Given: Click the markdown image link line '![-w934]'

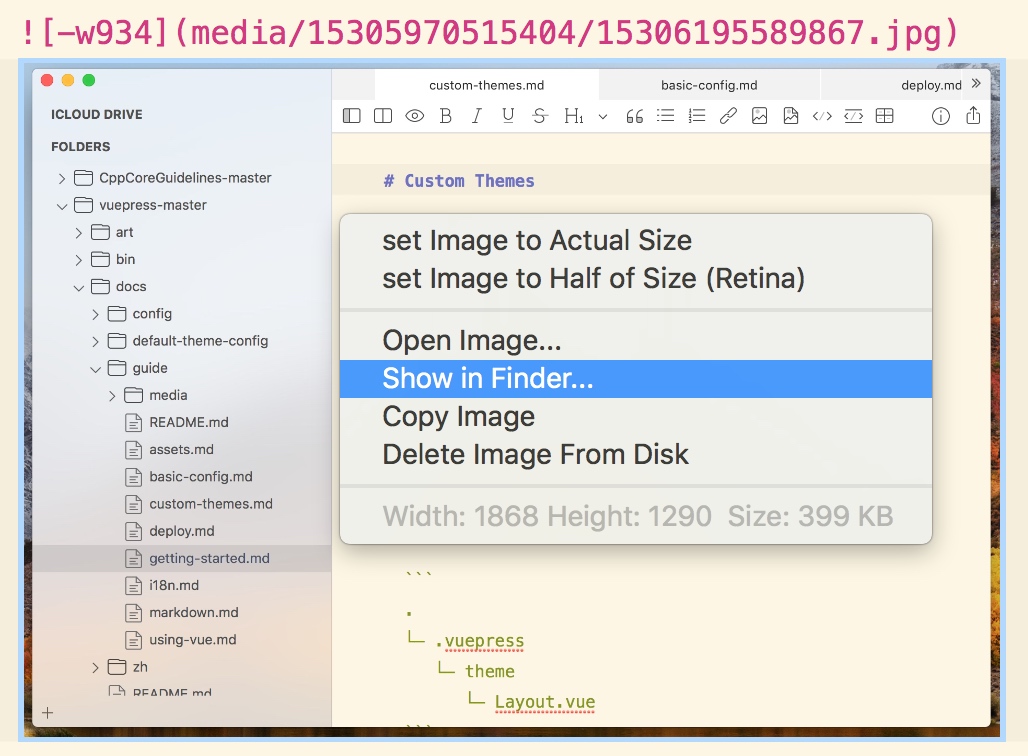Looking at the screenshot, I should click(x=490, y=33).
